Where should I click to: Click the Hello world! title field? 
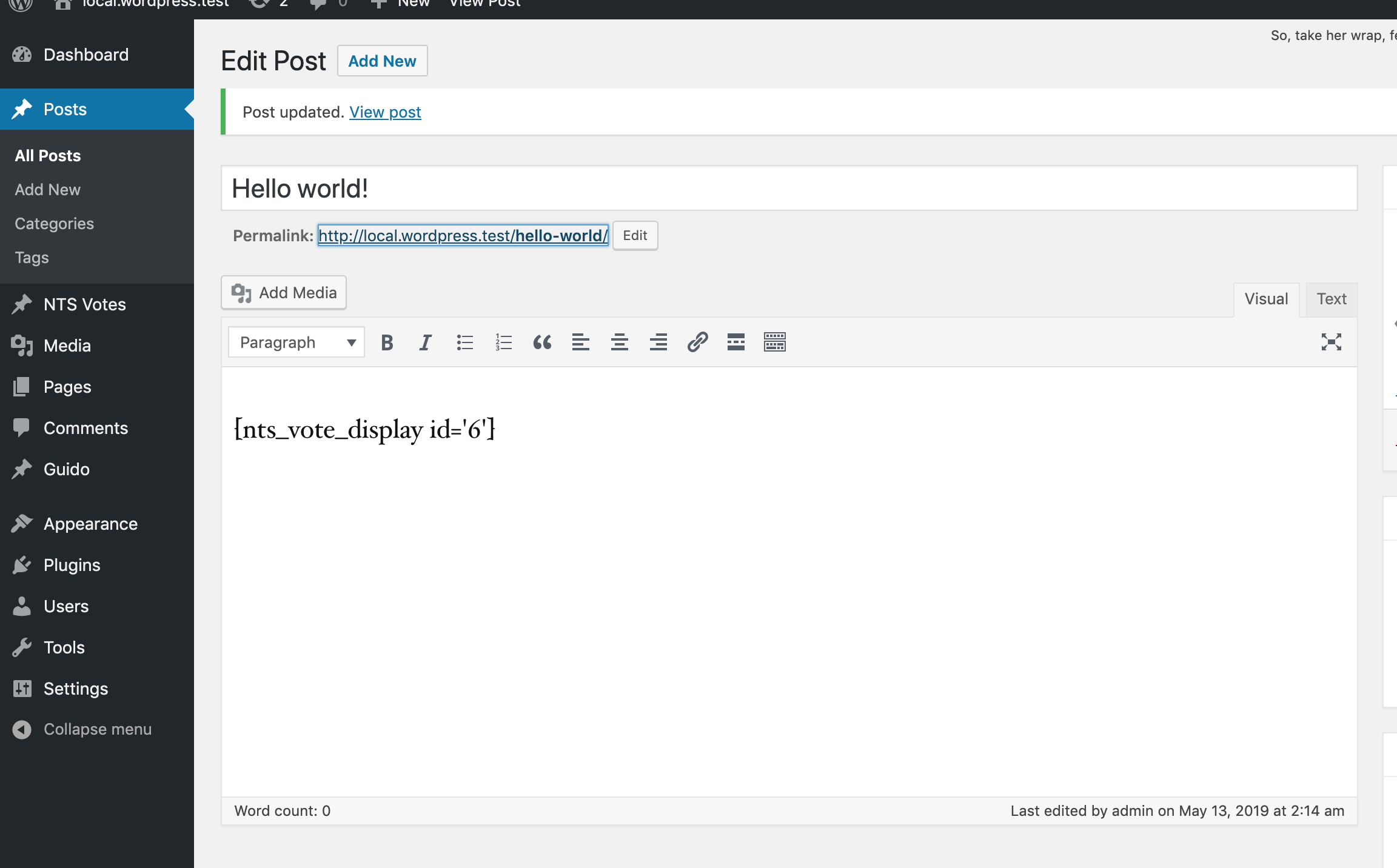coord(789,189)
